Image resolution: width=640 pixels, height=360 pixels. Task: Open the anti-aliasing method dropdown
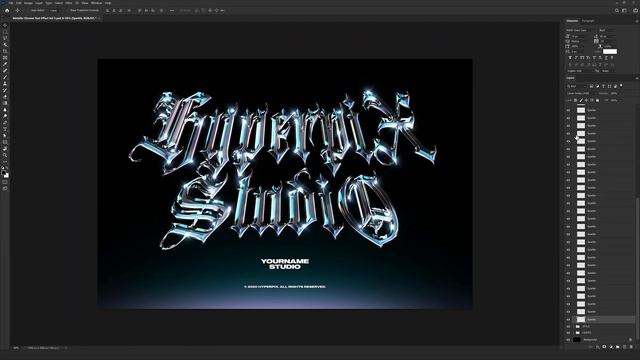click(x=609, y=71)
